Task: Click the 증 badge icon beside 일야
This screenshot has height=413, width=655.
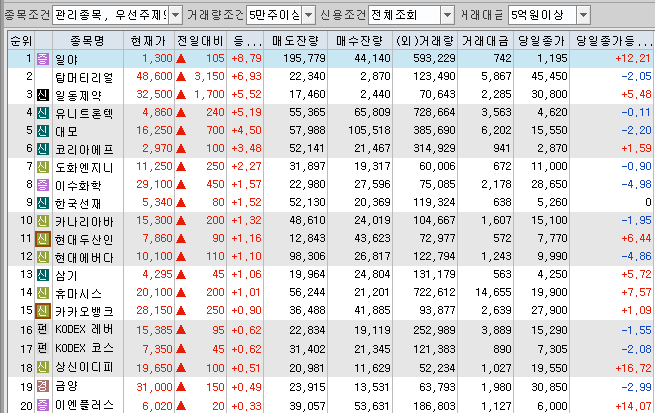Action: tap(43, 59)
